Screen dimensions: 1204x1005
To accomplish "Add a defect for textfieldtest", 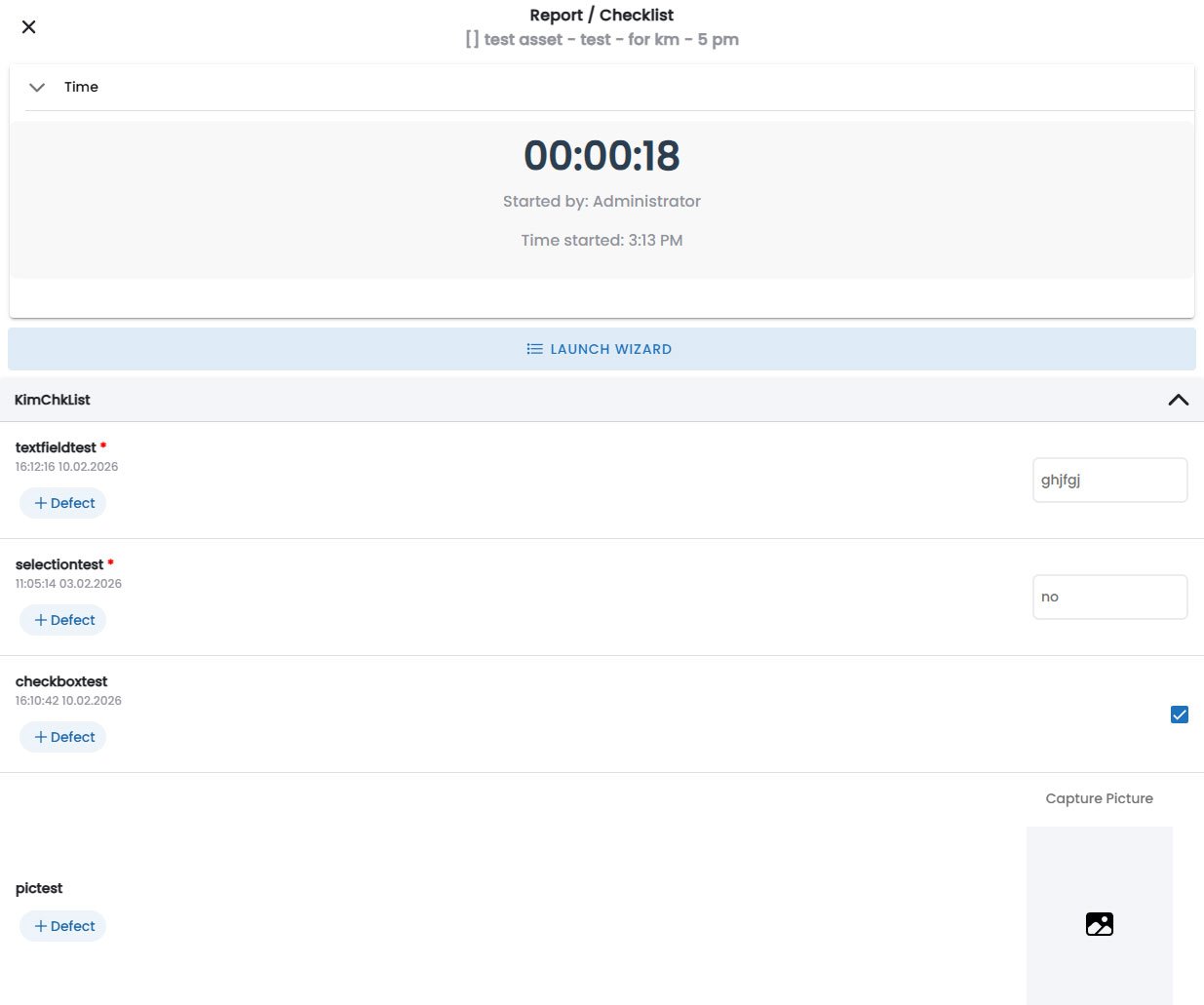I will [63, 503].
